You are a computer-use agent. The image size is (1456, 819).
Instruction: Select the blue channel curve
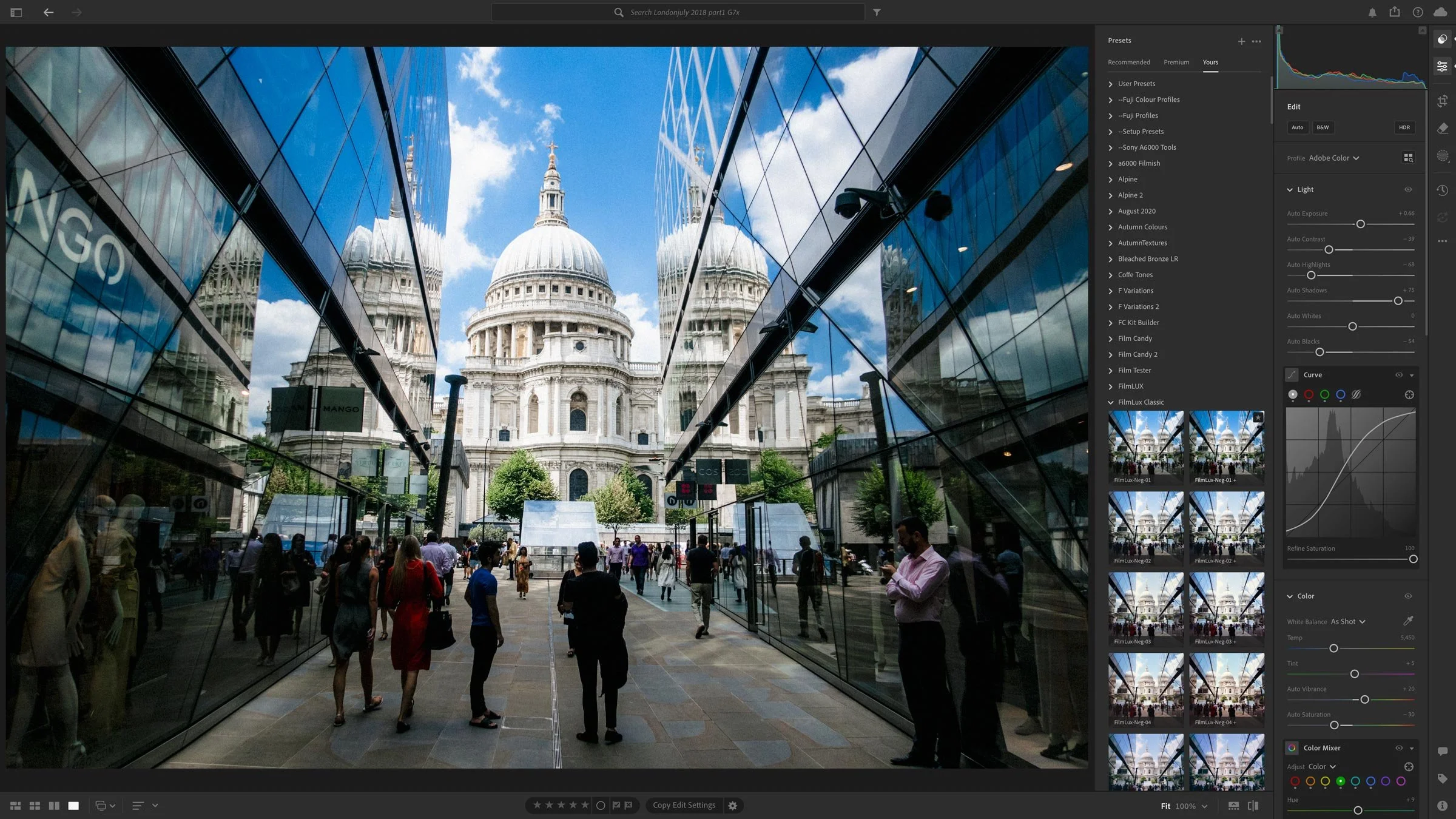tap(1340, 395)
